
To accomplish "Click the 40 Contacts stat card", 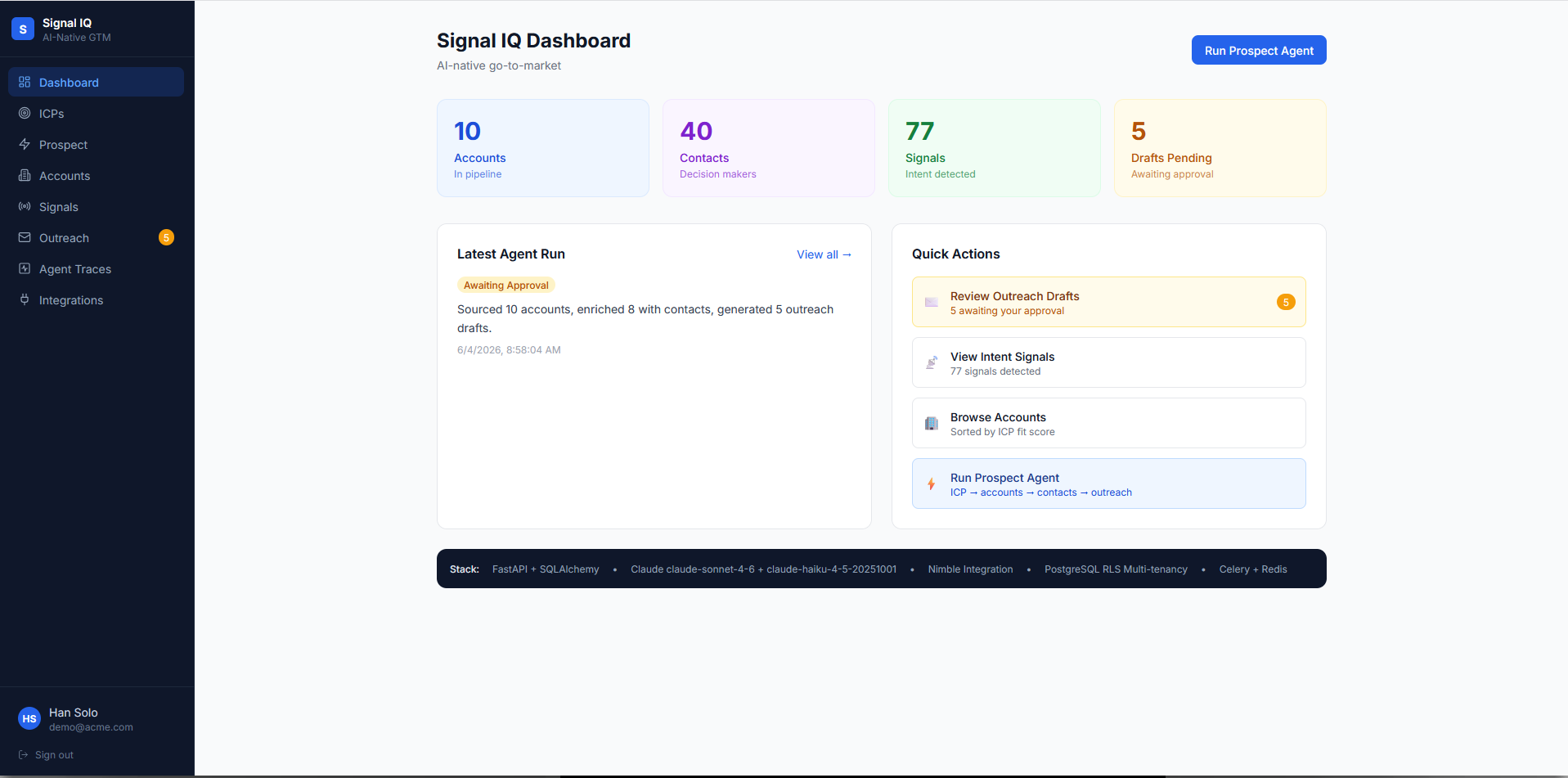I will point(769,148).
